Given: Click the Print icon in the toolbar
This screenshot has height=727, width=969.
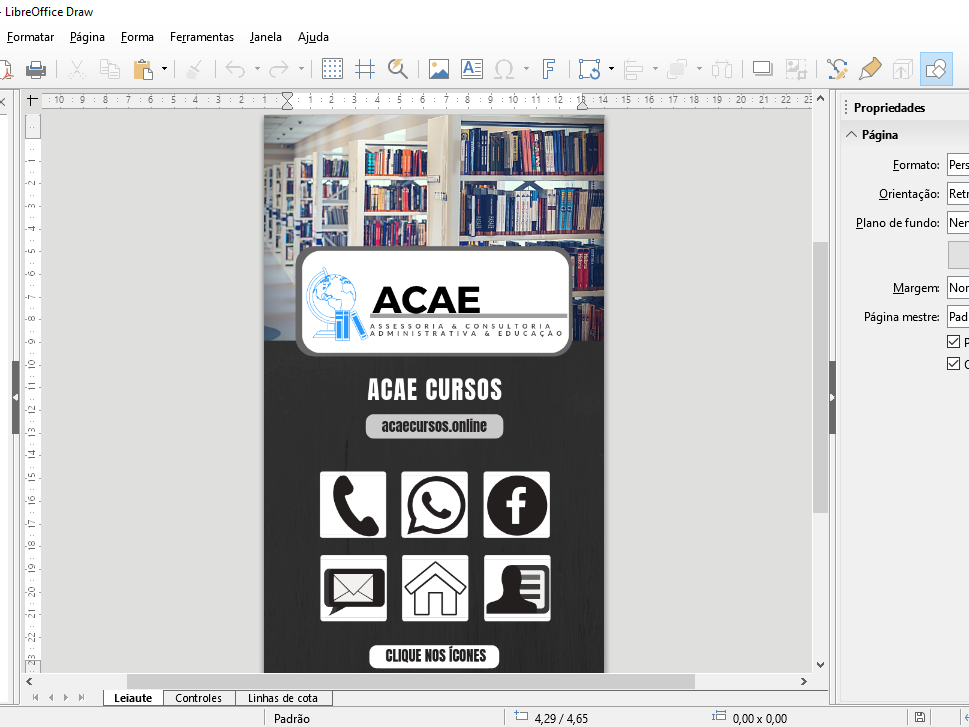Looking at the screenshot, I should coord(36,69).
